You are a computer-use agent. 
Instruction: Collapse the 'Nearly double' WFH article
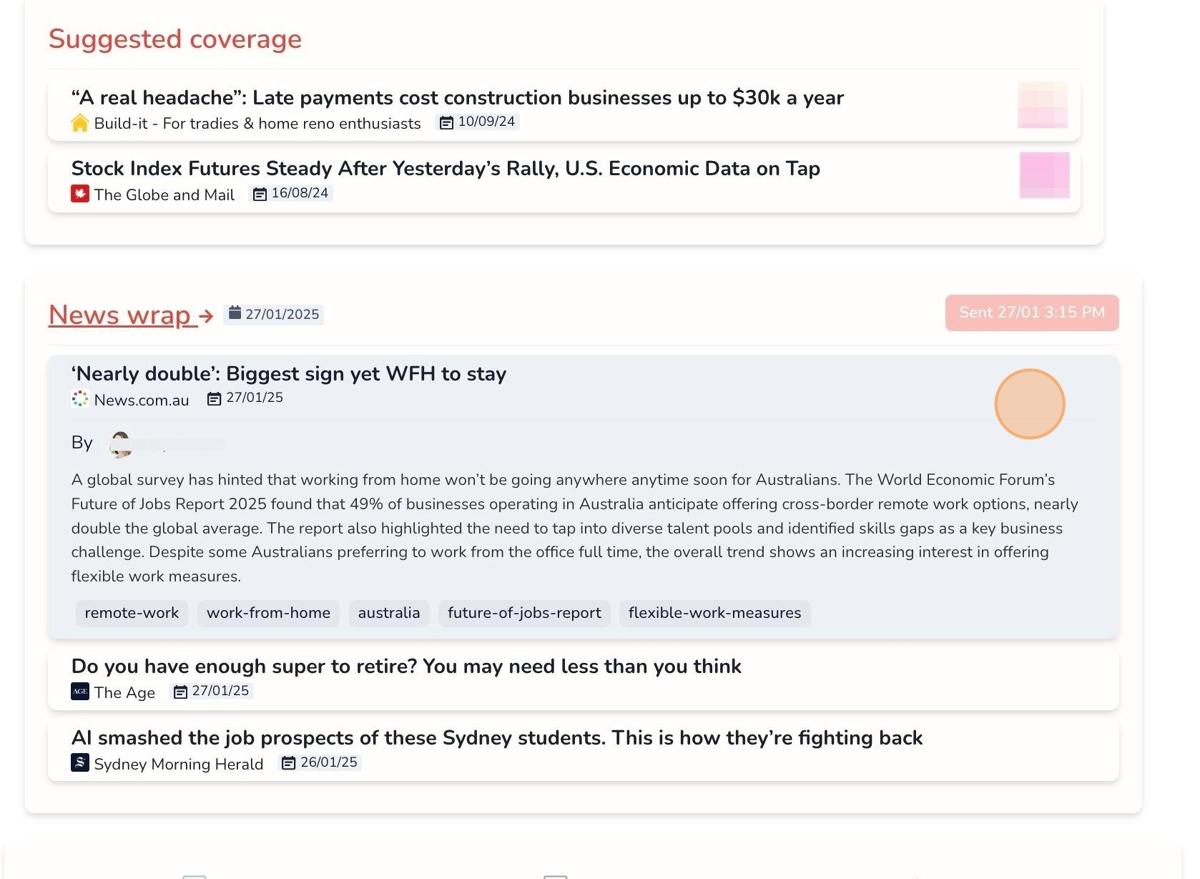pos(288,374)
